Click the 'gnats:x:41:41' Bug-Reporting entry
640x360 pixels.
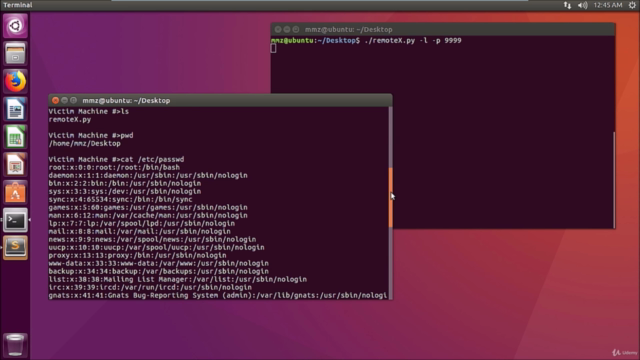coord(218,296)
